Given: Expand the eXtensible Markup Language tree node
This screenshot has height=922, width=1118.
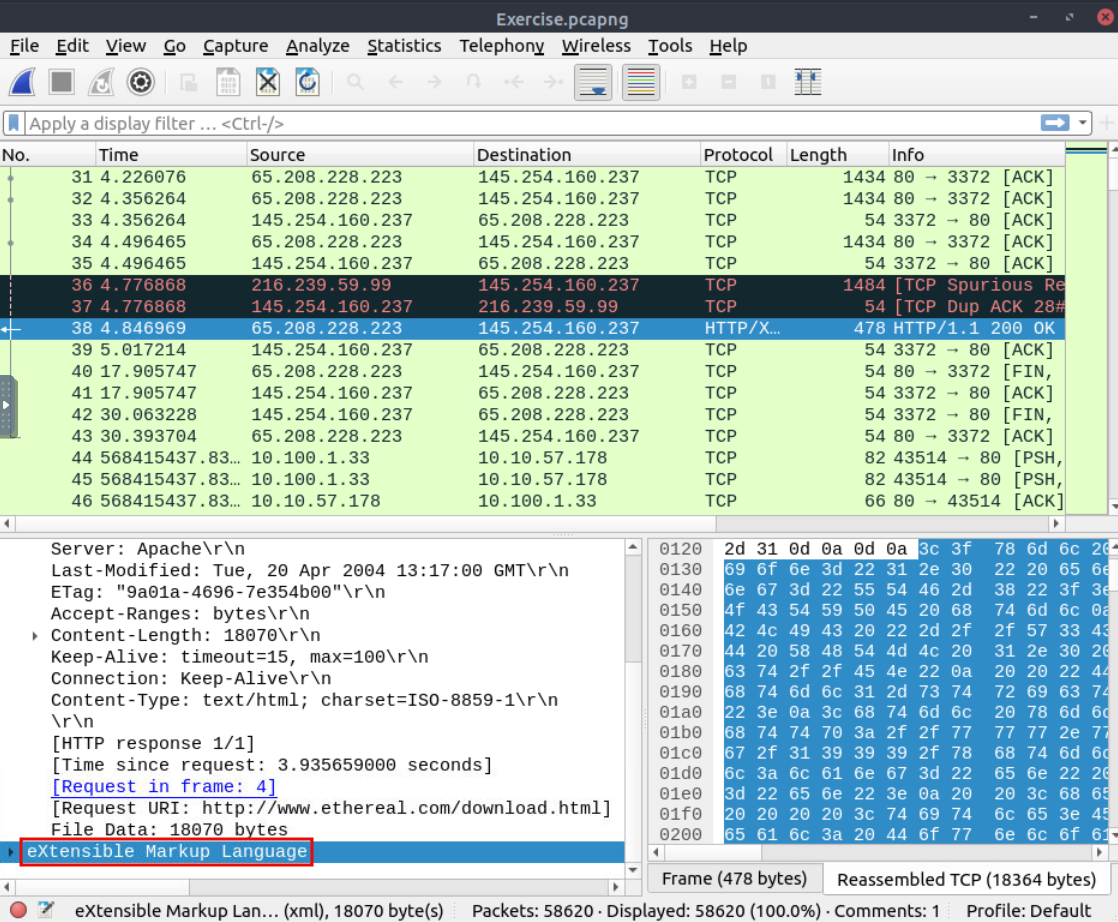Looking at the screenshot, I should coord(11,852).
